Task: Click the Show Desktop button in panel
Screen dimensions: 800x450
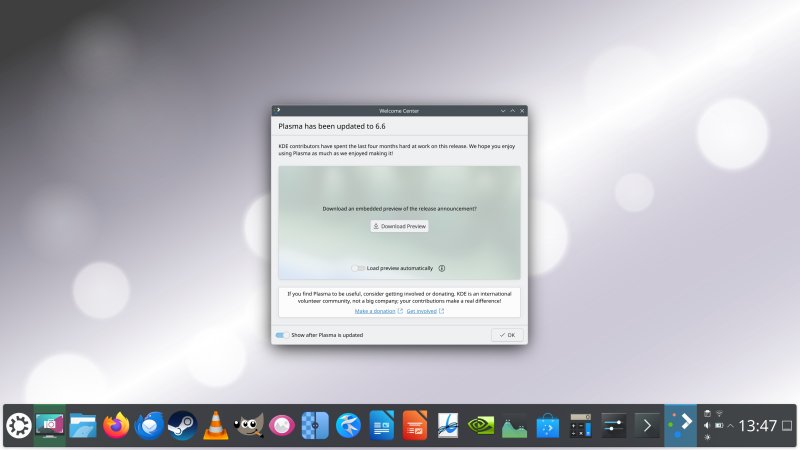Action: tap(788, 426)
